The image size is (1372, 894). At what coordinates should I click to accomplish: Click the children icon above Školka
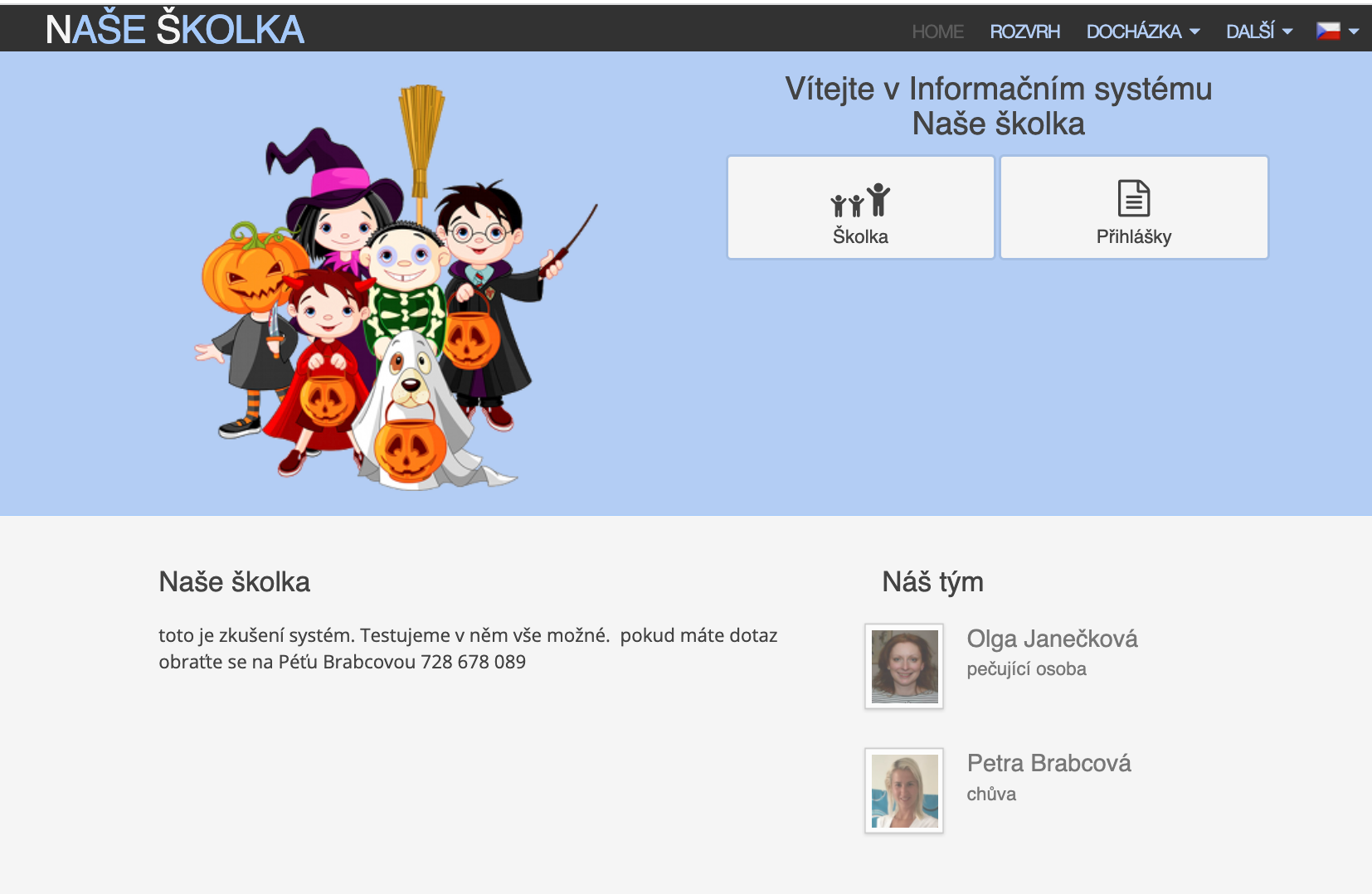(860, 200)
